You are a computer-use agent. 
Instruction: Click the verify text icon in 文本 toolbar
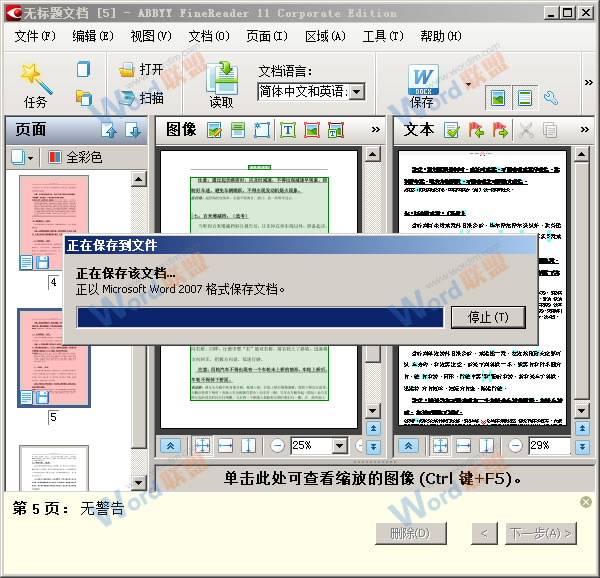point(452,130)
